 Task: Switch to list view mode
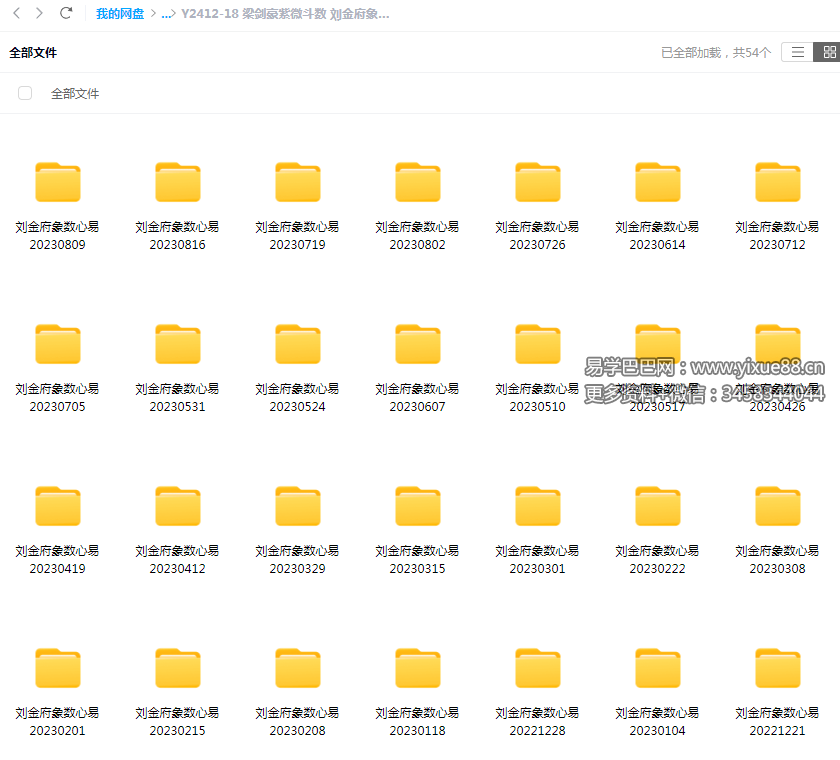[797, 52]
